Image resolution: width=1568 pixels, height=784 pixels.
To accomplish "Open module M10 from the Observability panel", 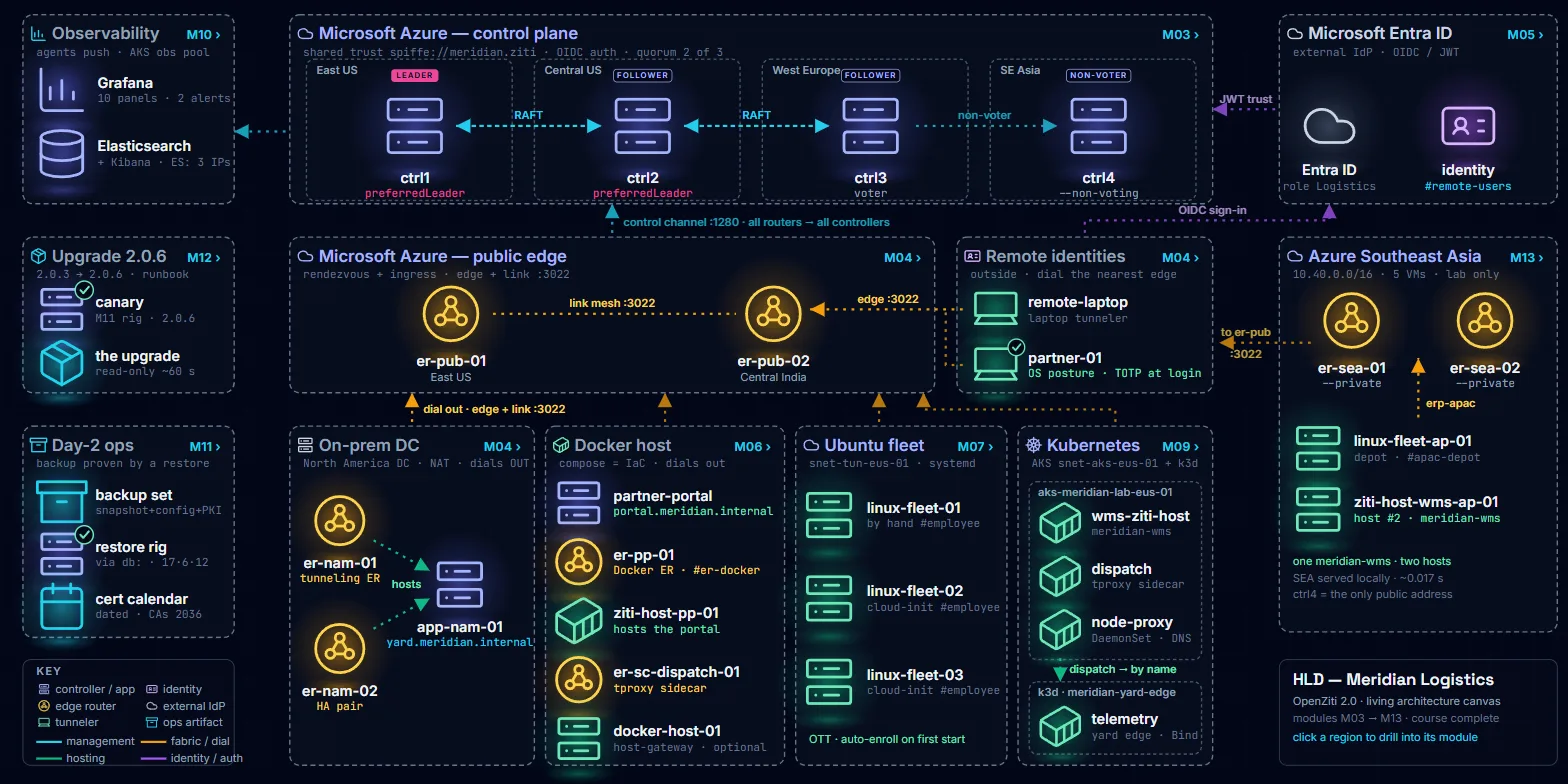I will (205, 34).
